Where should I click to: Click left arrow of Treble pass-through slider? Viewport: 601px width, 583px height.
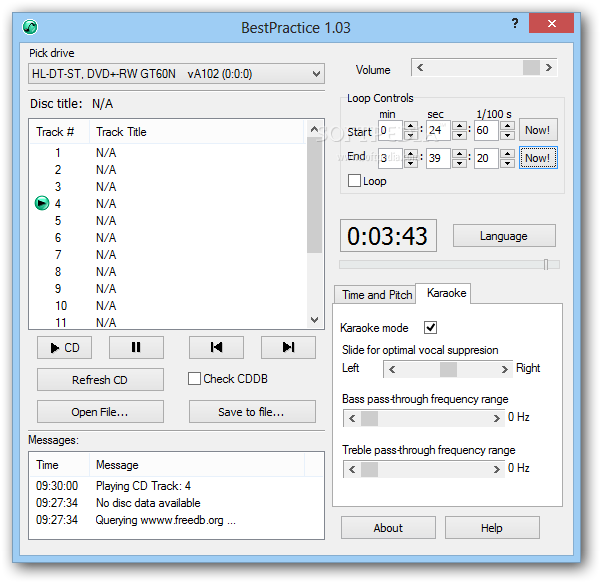point(352,469)
